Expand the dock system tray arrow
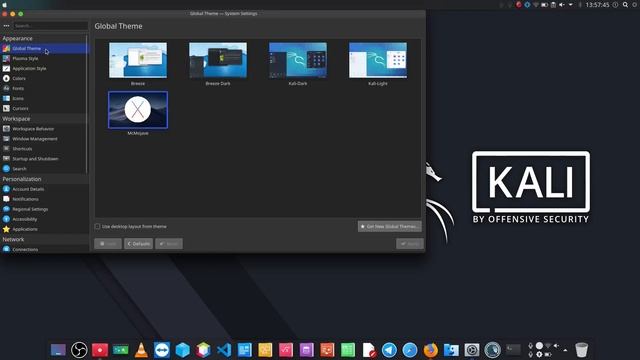The image size is (640, 360). click(x=565, y=350)
